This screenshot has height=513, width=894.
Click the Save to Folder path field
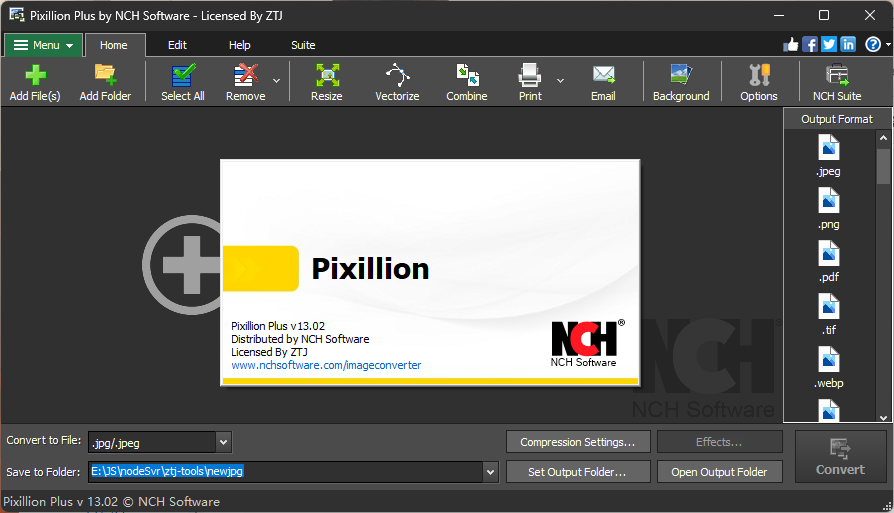click(x=286, y=472)
